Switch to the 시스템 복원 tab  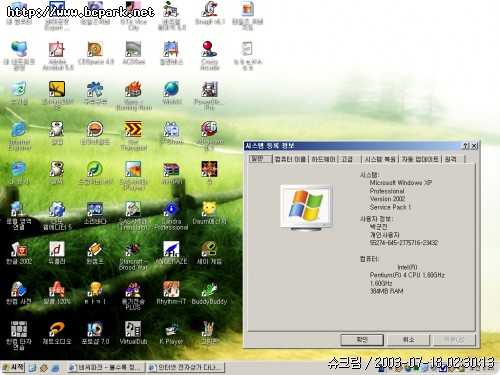click(380, 159)
